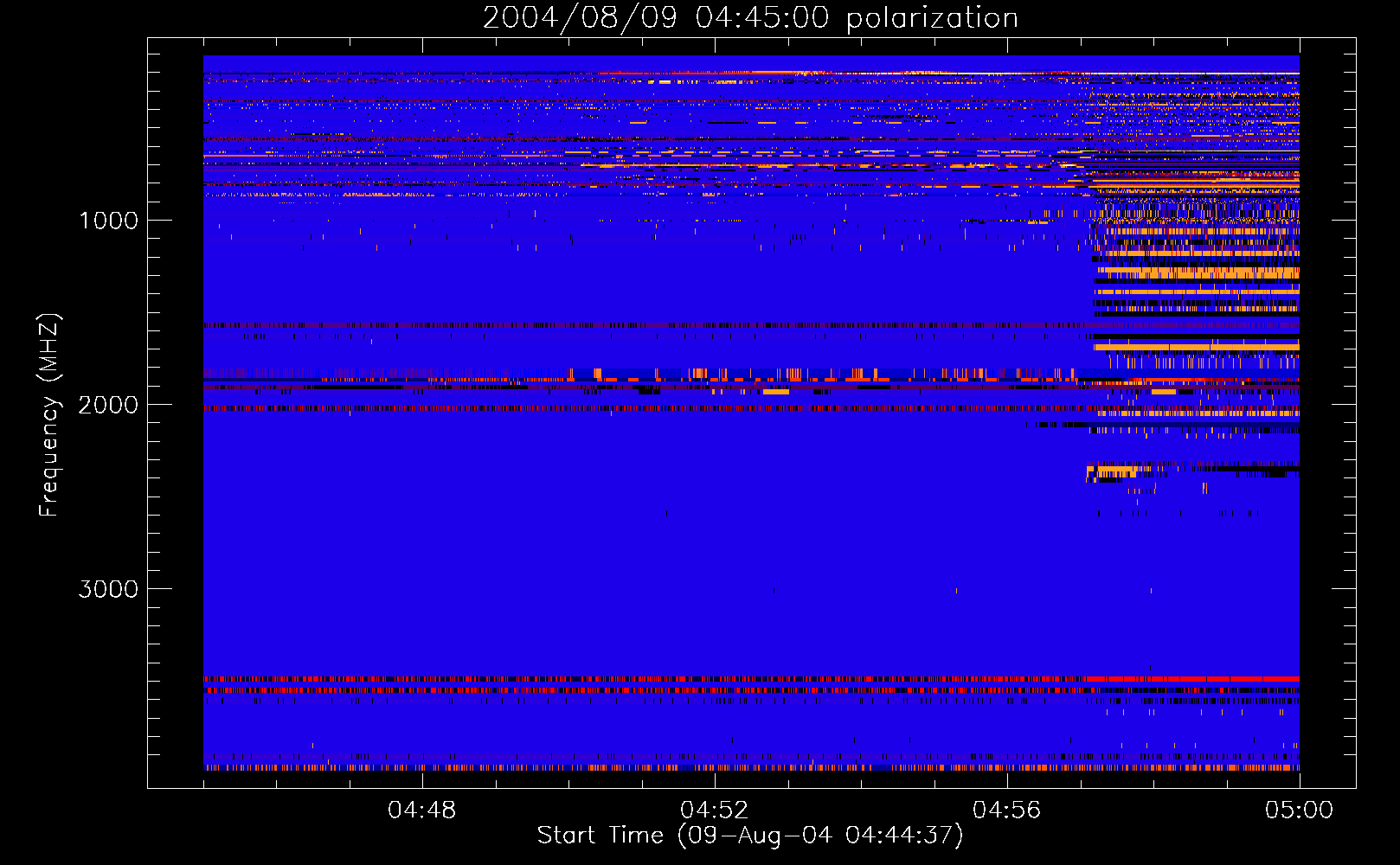The image size is (1400, 865).
Task: Click the 2000 frequency axis label
Action: pos(108,405)
